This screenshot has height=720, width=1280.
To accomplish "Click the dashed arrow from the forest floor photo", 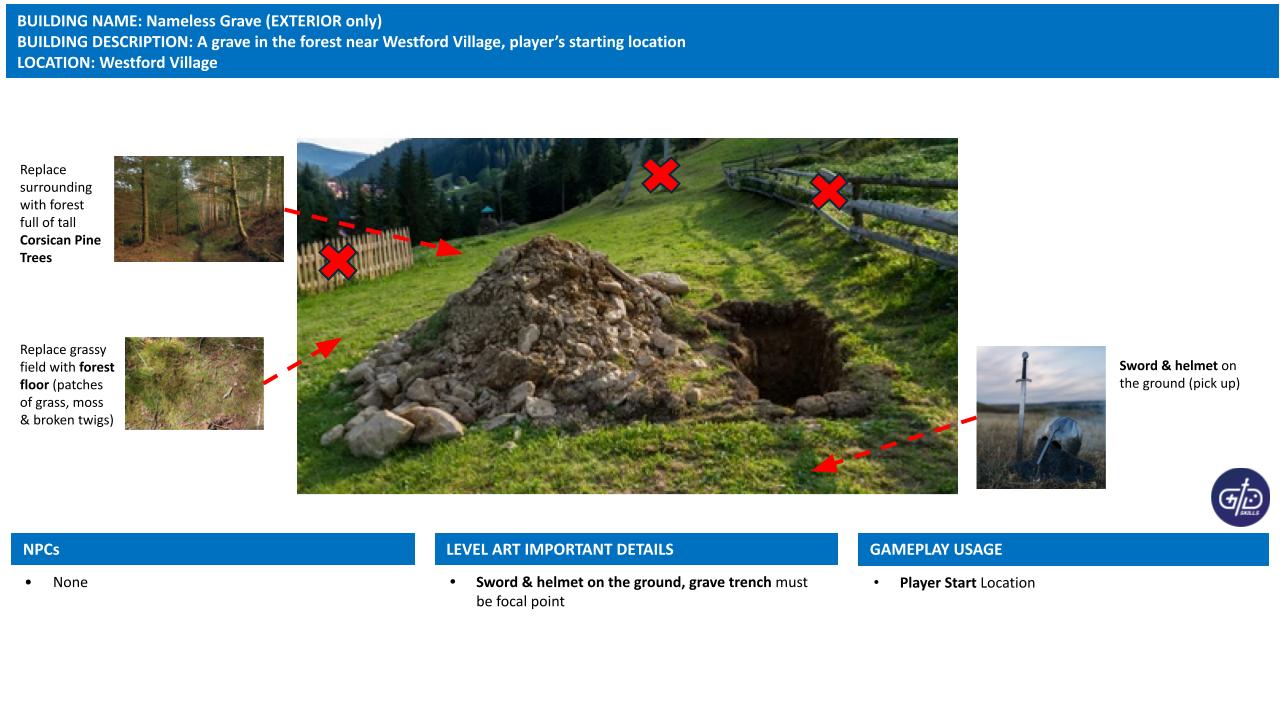I will [303, 361].
